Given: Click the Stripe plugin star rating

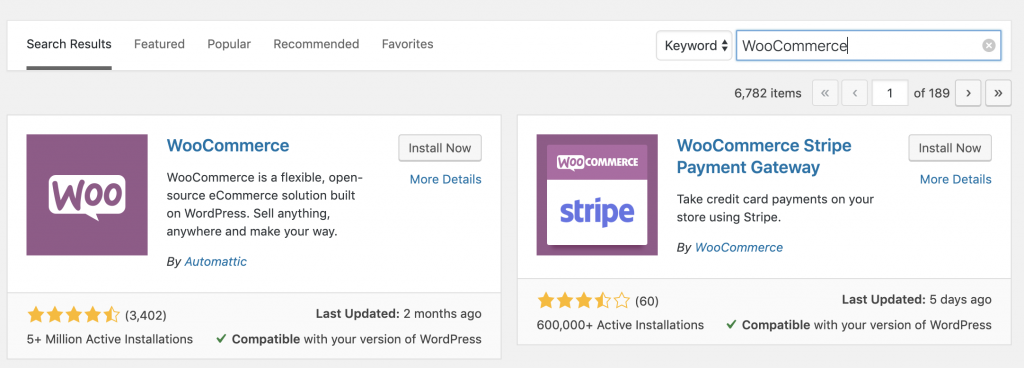Looking at the screenshot, I should point(583,301).
